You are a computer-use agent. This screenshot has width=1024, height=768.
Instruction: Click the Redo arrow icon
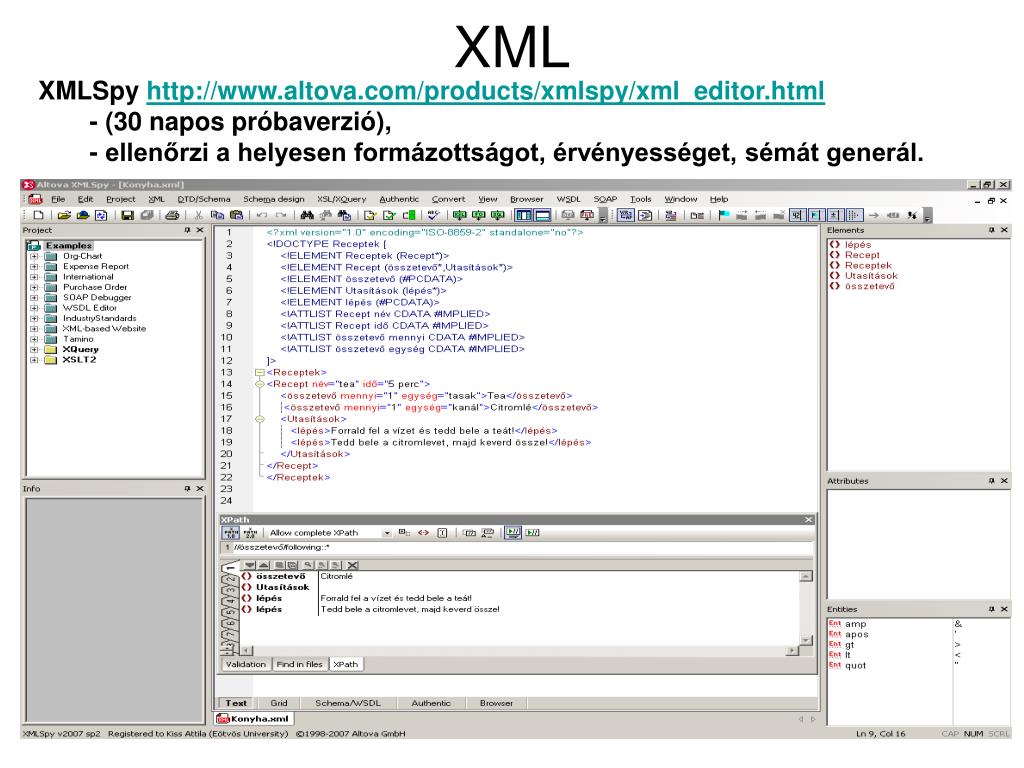pos(281,215)
